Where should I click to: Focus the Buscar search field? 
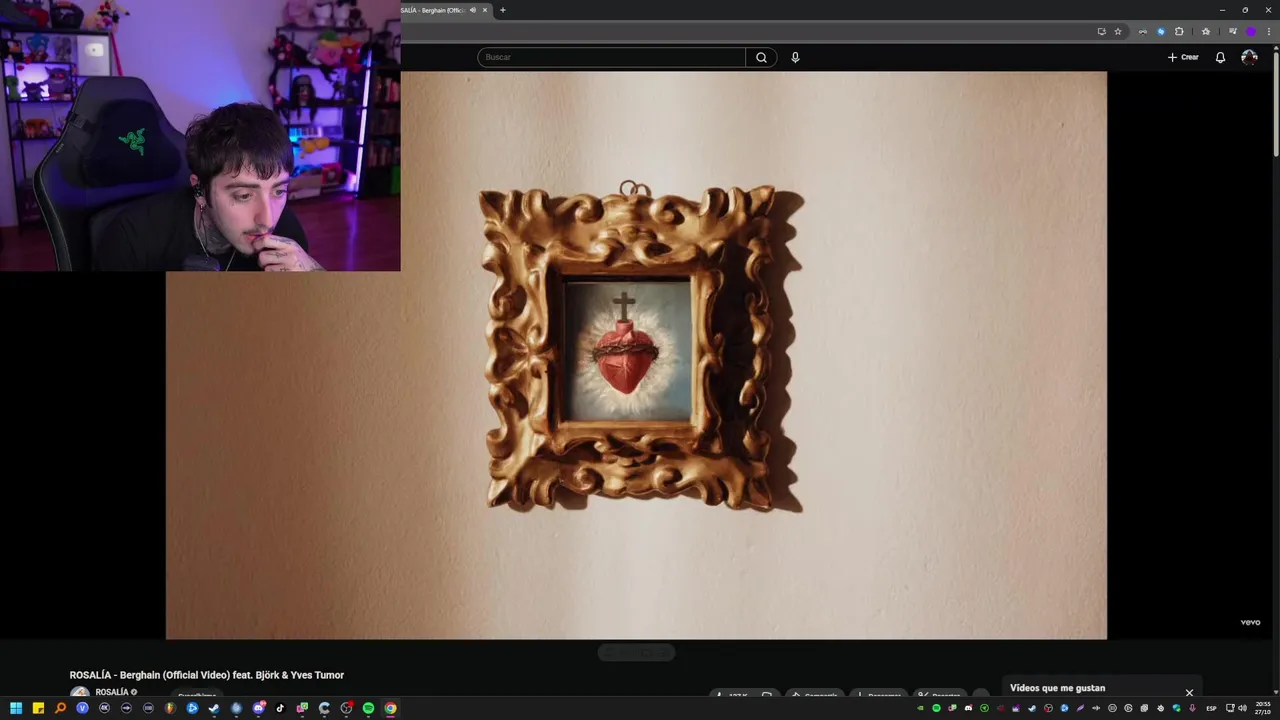coord(611,57)
